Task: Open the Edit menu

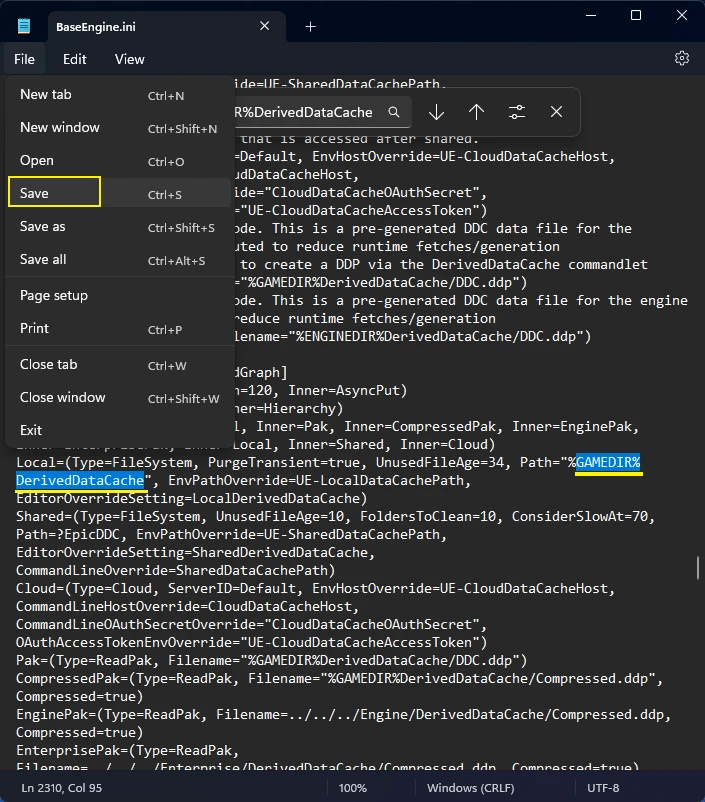Action: click(x=75, y=59)
